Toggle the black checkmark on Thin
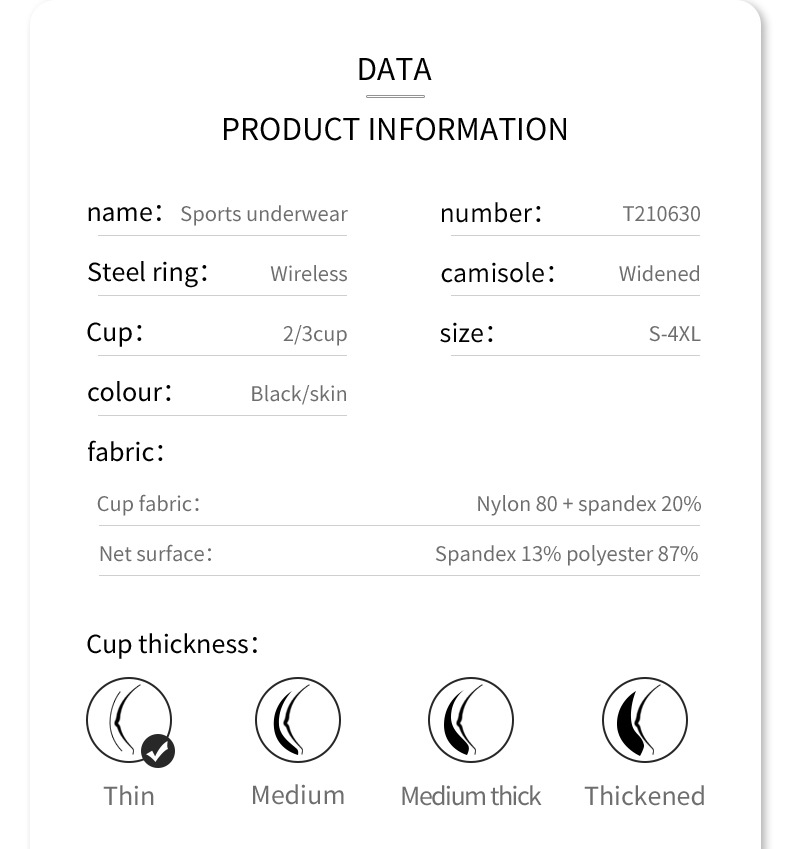Viewport: 790px width, 849px height. tap(158, 750)
